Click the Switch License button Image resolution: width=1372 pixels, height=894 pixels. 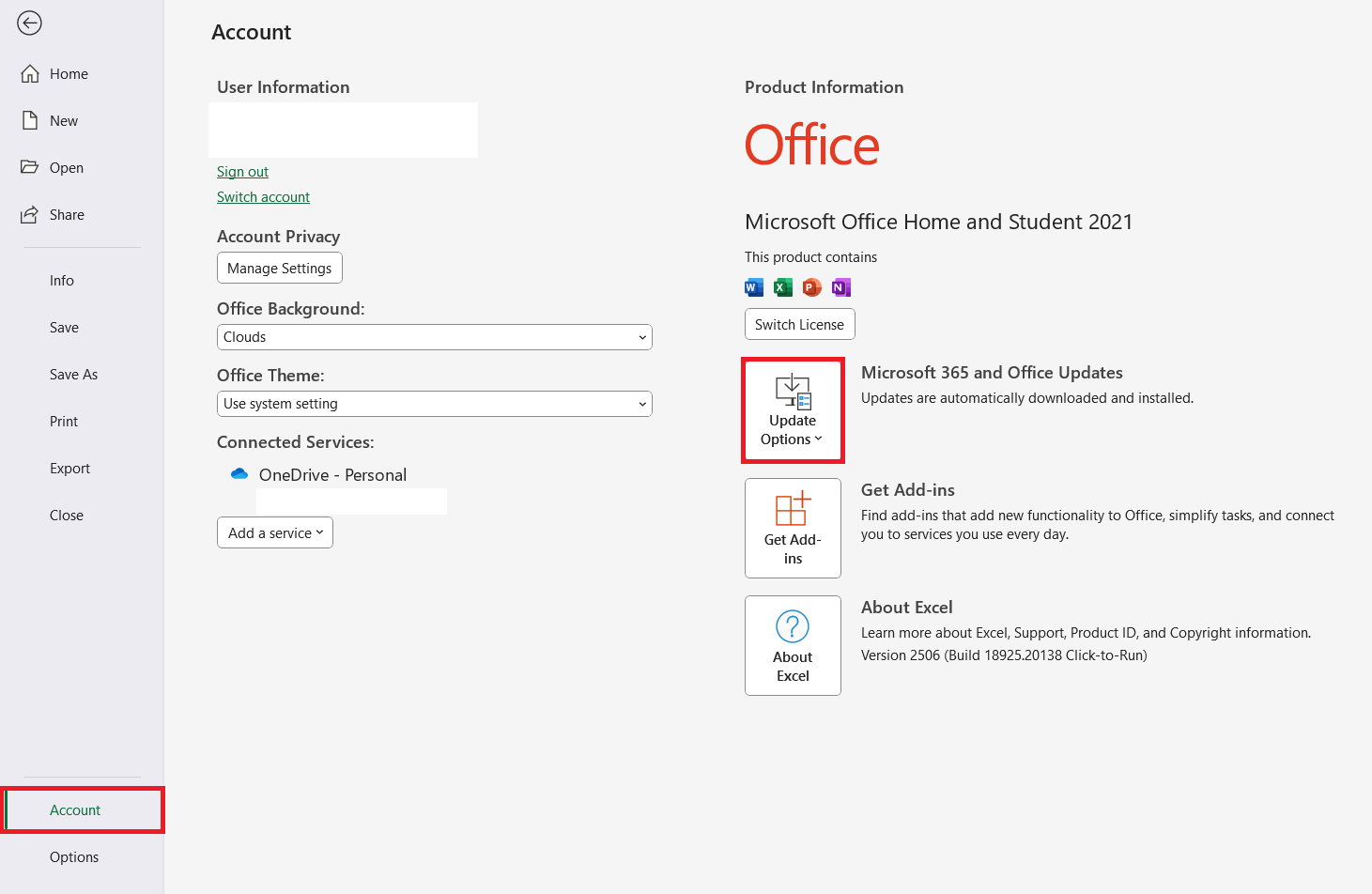tap(800, 324)
